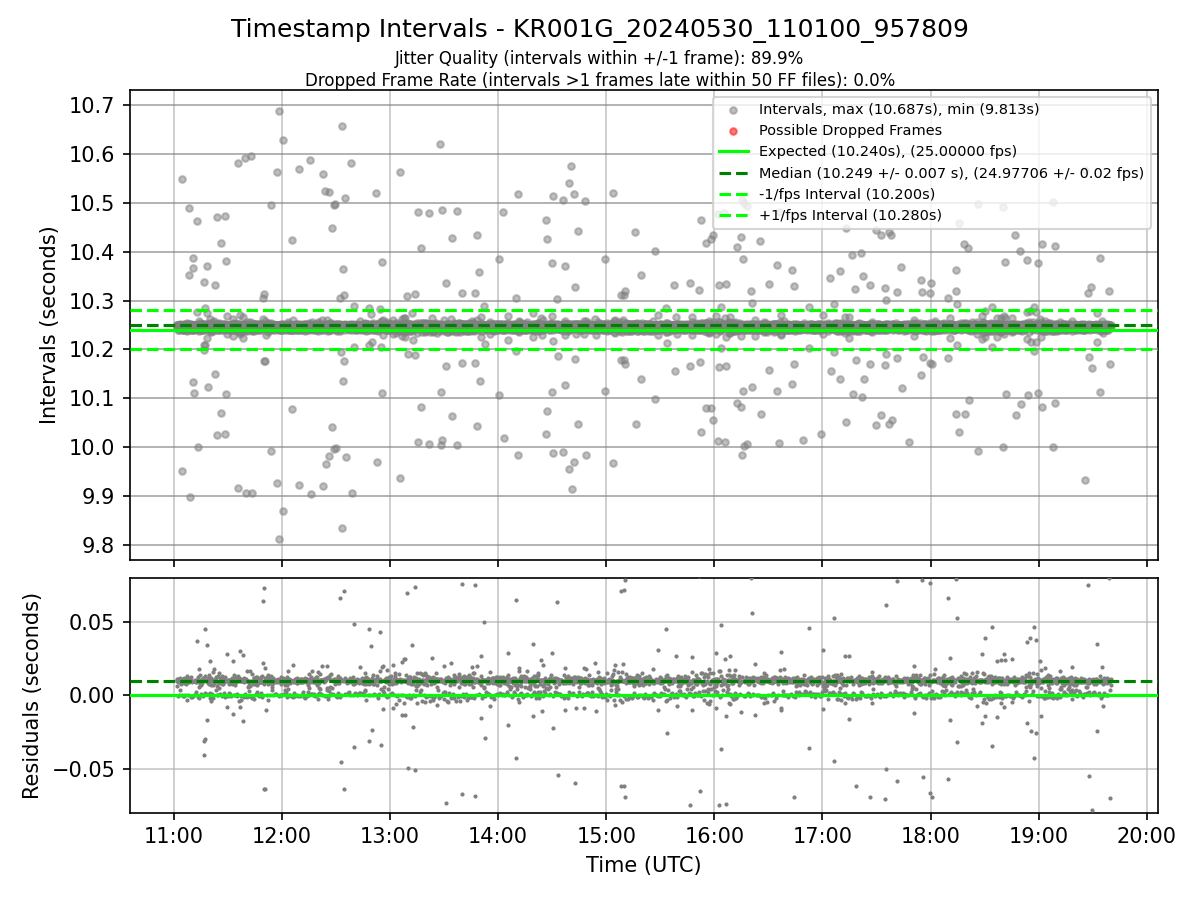Click the plot title 'Timestamp Intervals - KR001G_20240530_110100_957809'
Screen dimensions: 1200x900
coord(599,29)
